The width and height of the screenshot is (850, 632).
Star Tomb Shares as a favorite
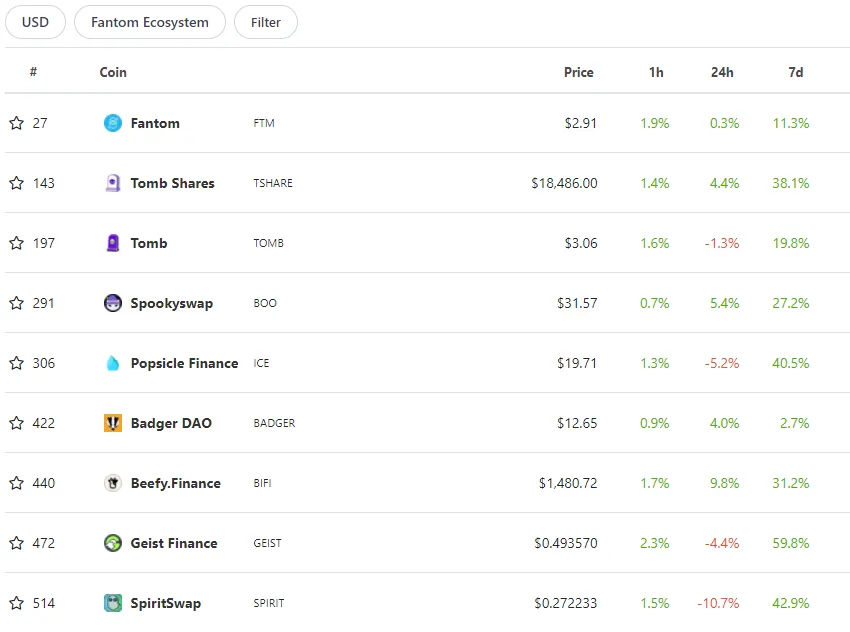16,183
